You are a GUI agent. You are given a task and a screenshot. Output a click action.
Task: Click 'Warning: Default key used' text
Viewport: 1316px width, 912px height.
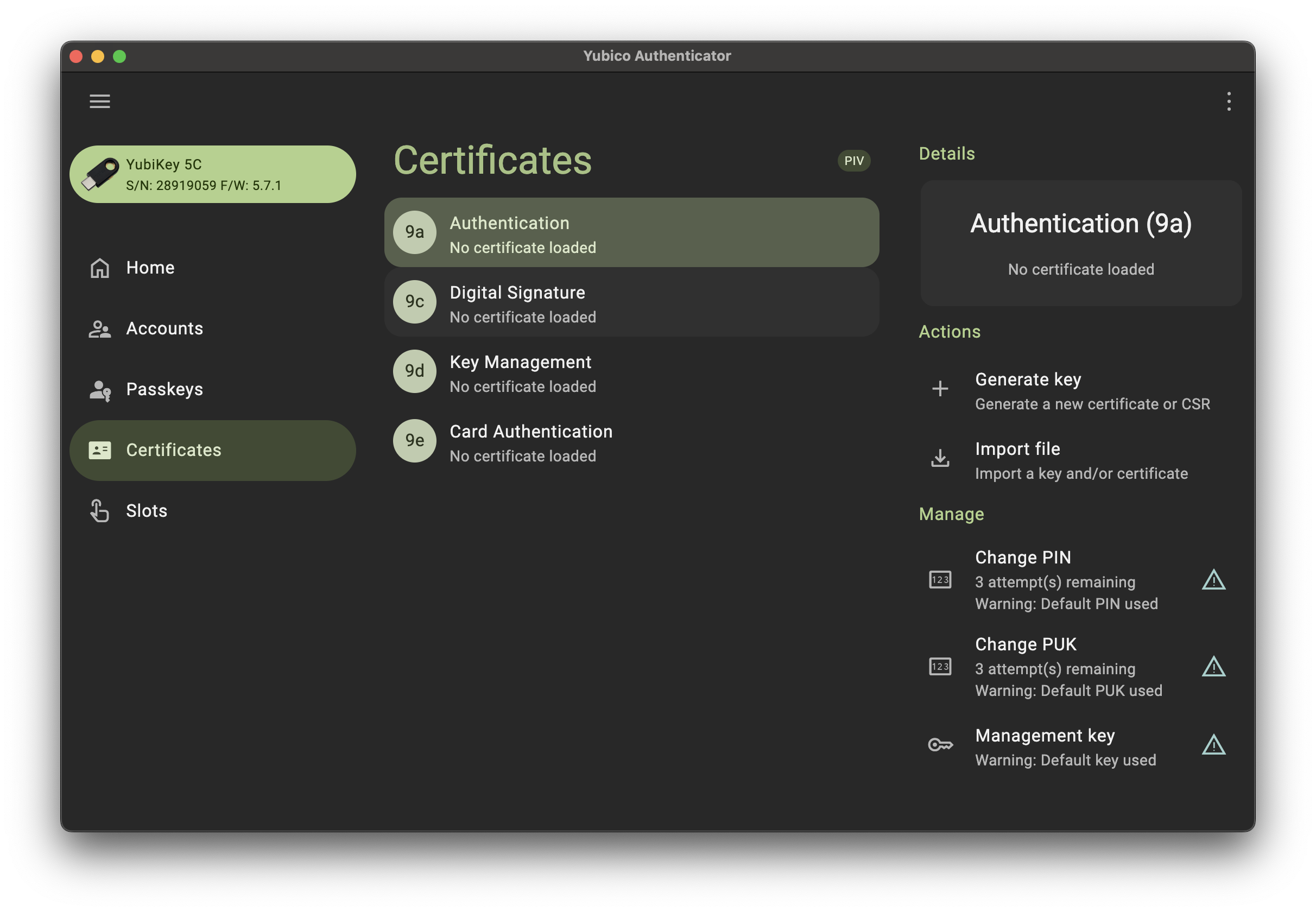[1065, 760]
